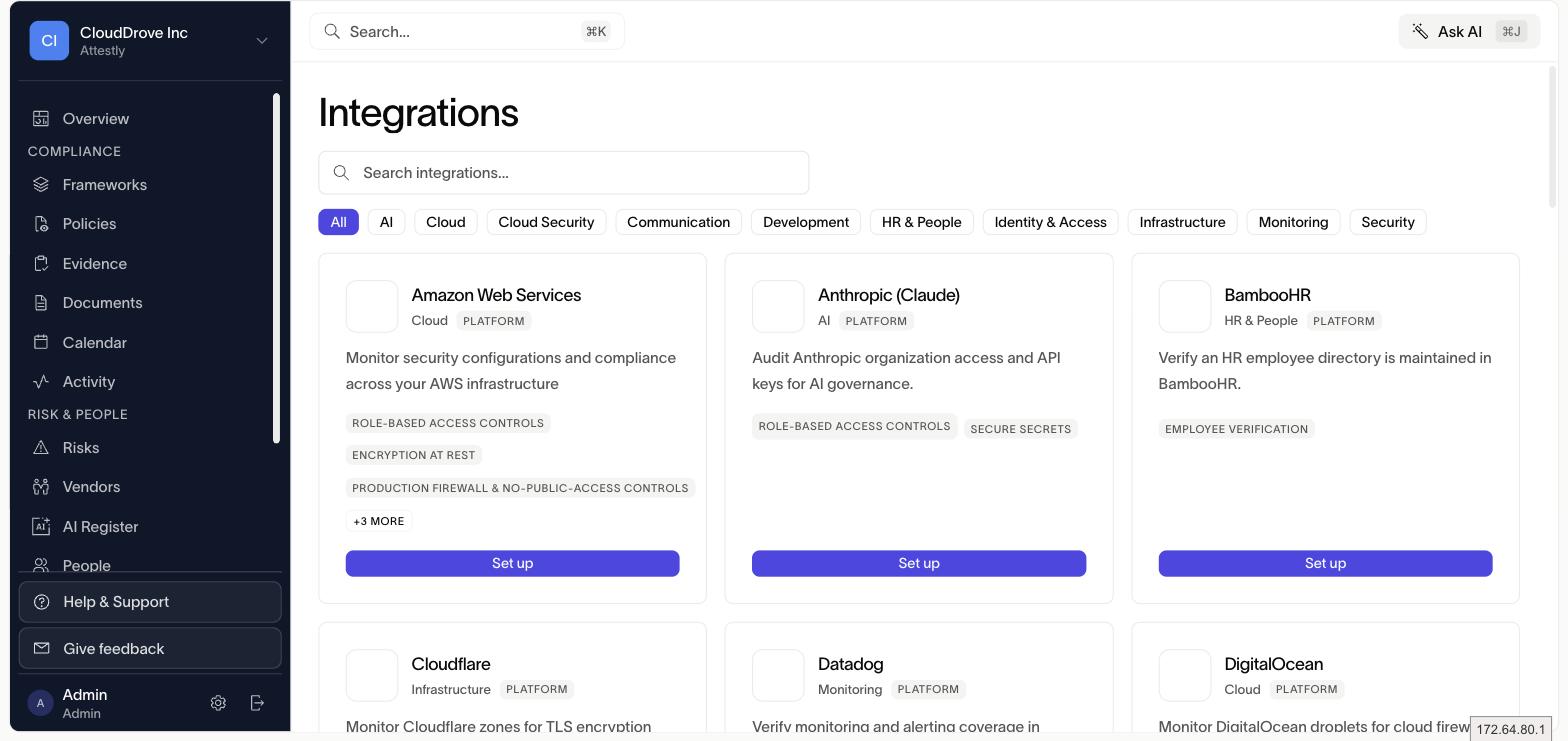Click the Give feedback envelope icon
1568x741 pixels.
pyautogui.click(x=42, y=649)
